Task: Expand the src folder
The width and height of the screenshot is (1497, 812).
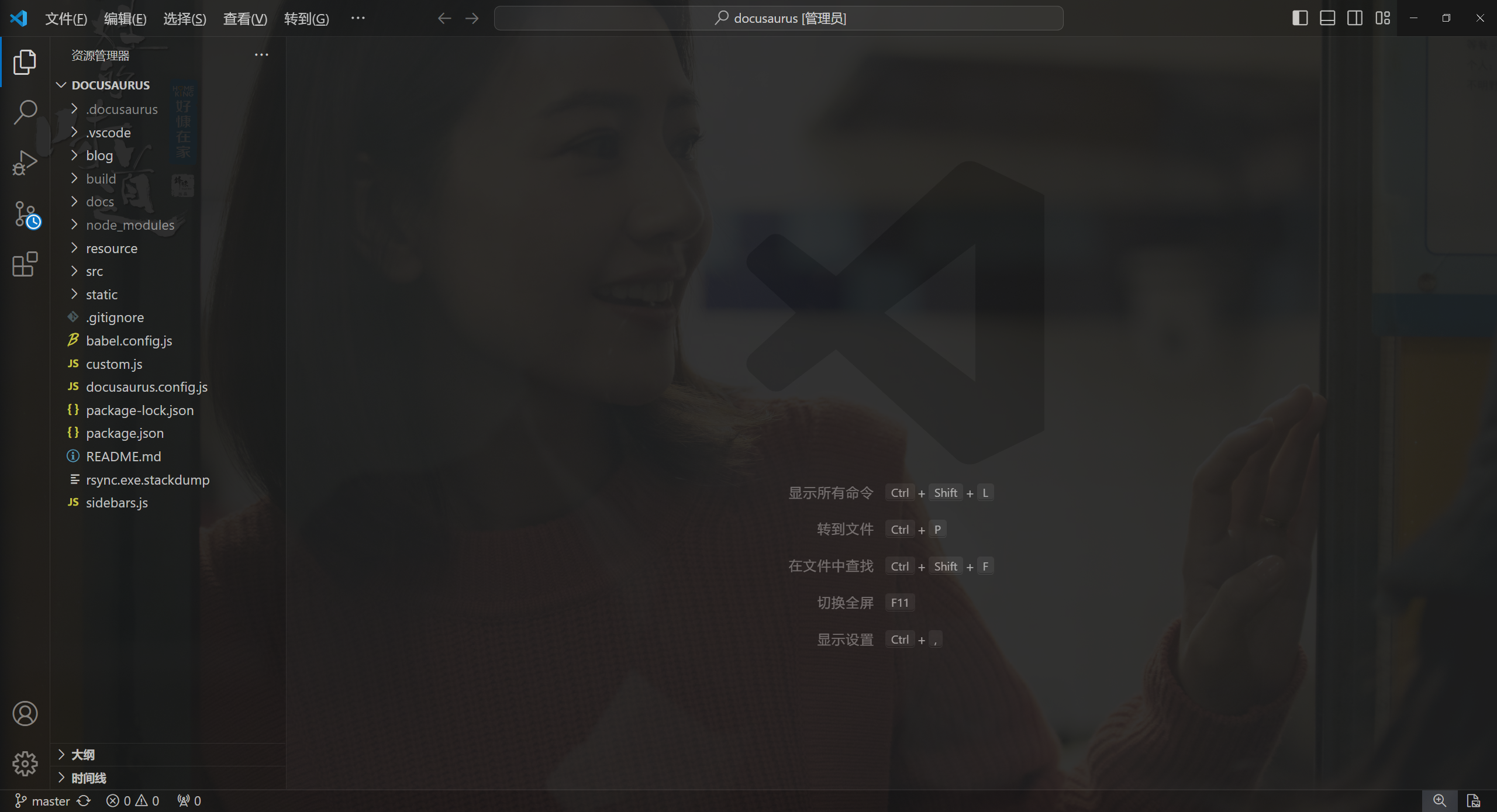Action: click(168, 271)
